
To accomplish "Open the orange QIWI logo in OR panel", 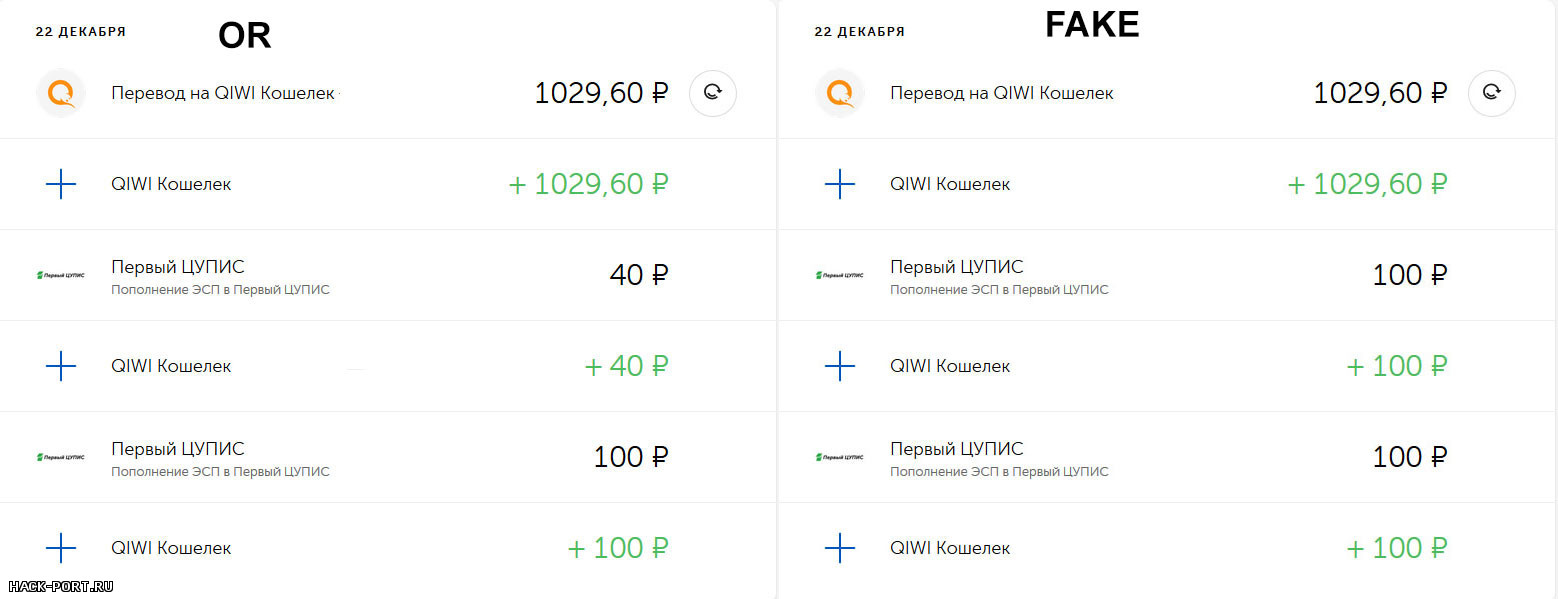I will [60, 93].
